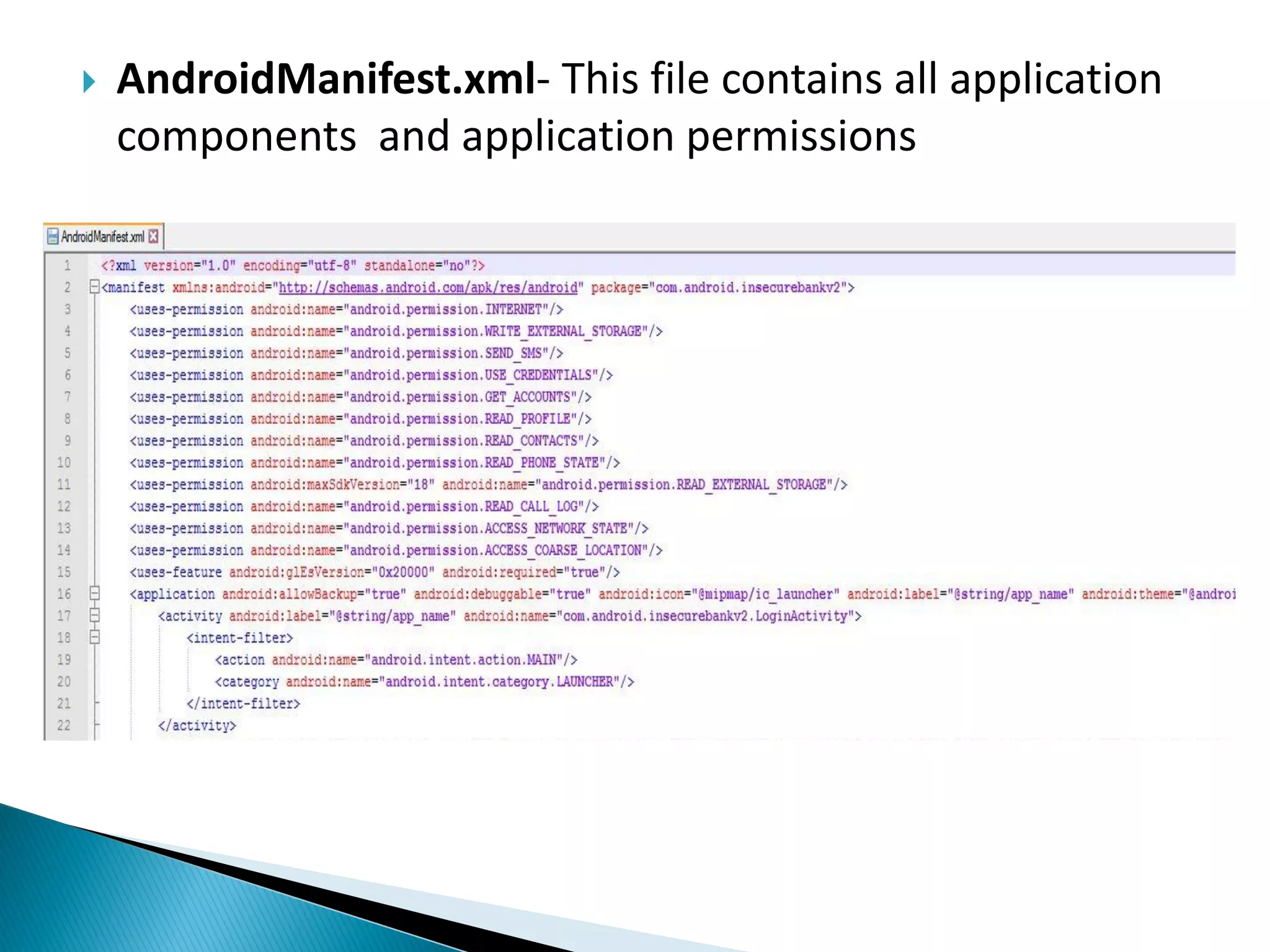Click the android:allowBackup="true" attribute

pos(314,594)
